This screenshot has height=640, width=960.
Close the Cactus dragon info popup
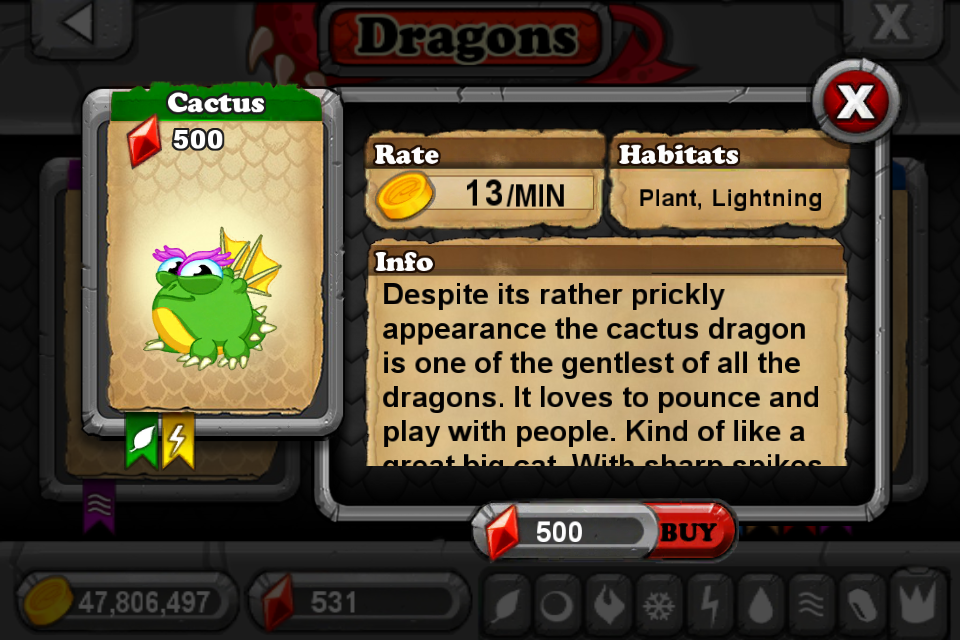(855, 101)
